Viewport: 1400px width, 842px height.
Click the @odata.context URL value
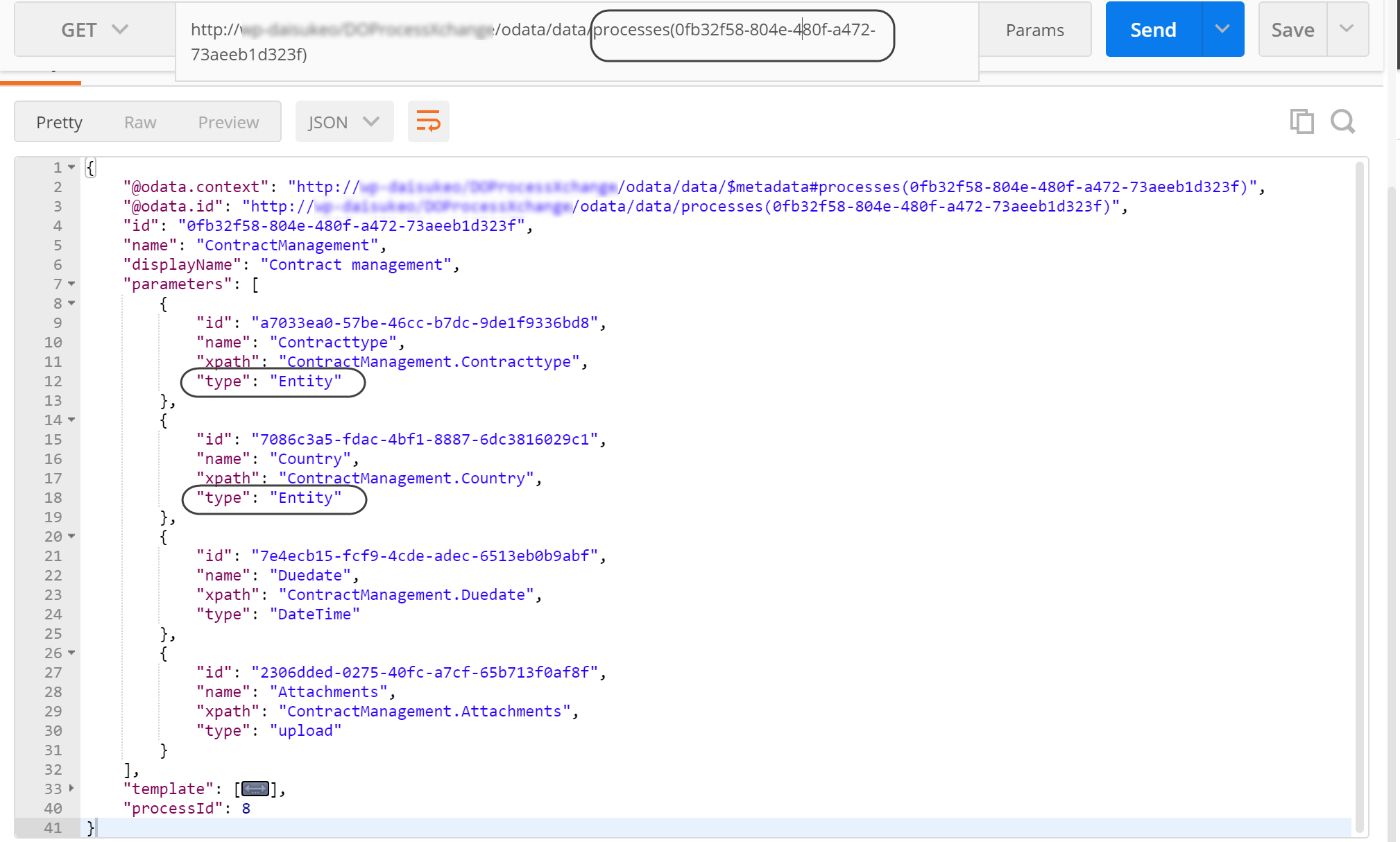[773, 187]
